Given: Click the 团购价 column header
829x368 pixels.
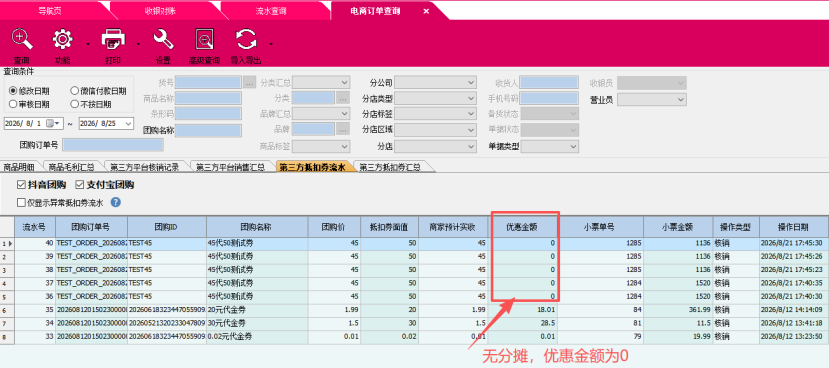Looking at the screenshot, I should 334,227.
